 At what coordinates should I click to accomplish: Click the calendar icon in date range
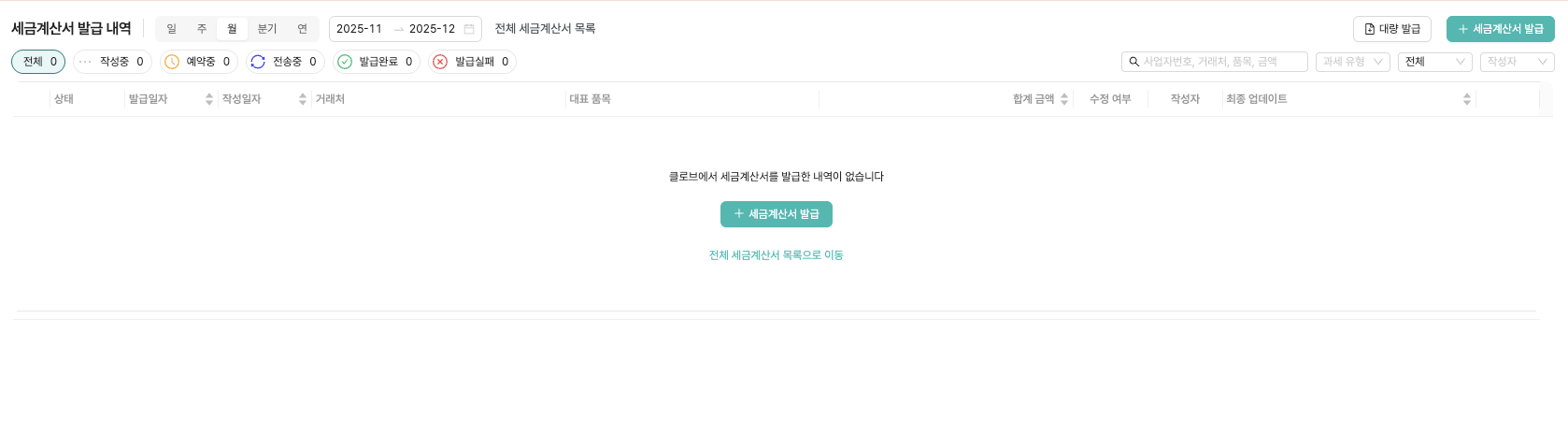[x=469, y=29]
